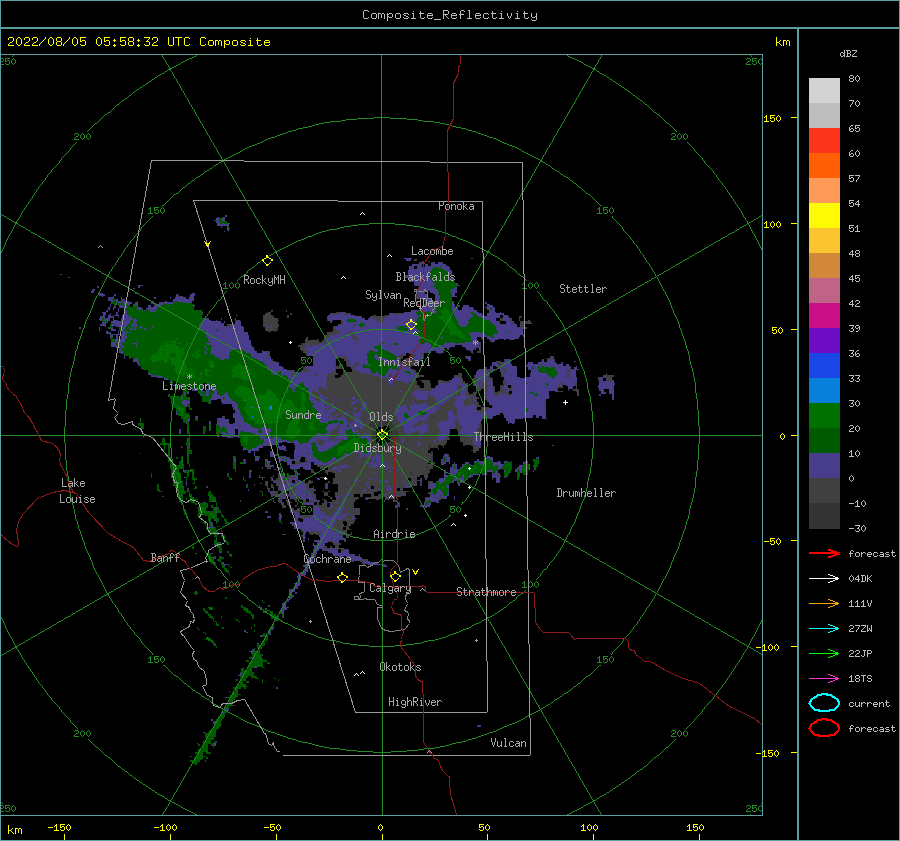Click the bright green 20-30 dBZ swatch

click(824, 416)
